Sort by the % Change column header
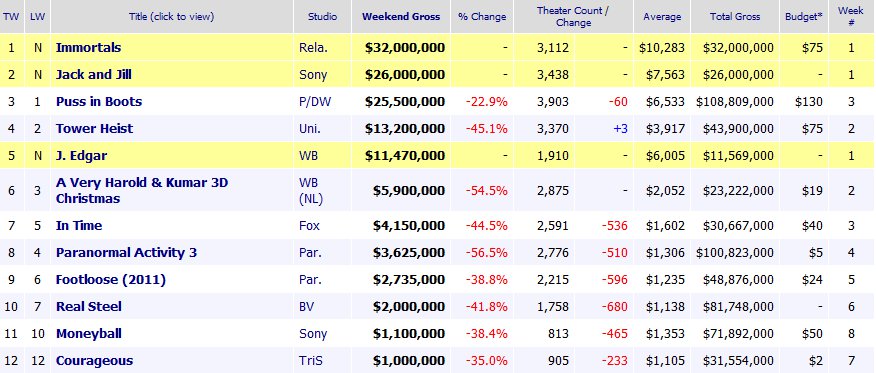The width and height of the screenshot is (876, 373). (482, 17)
